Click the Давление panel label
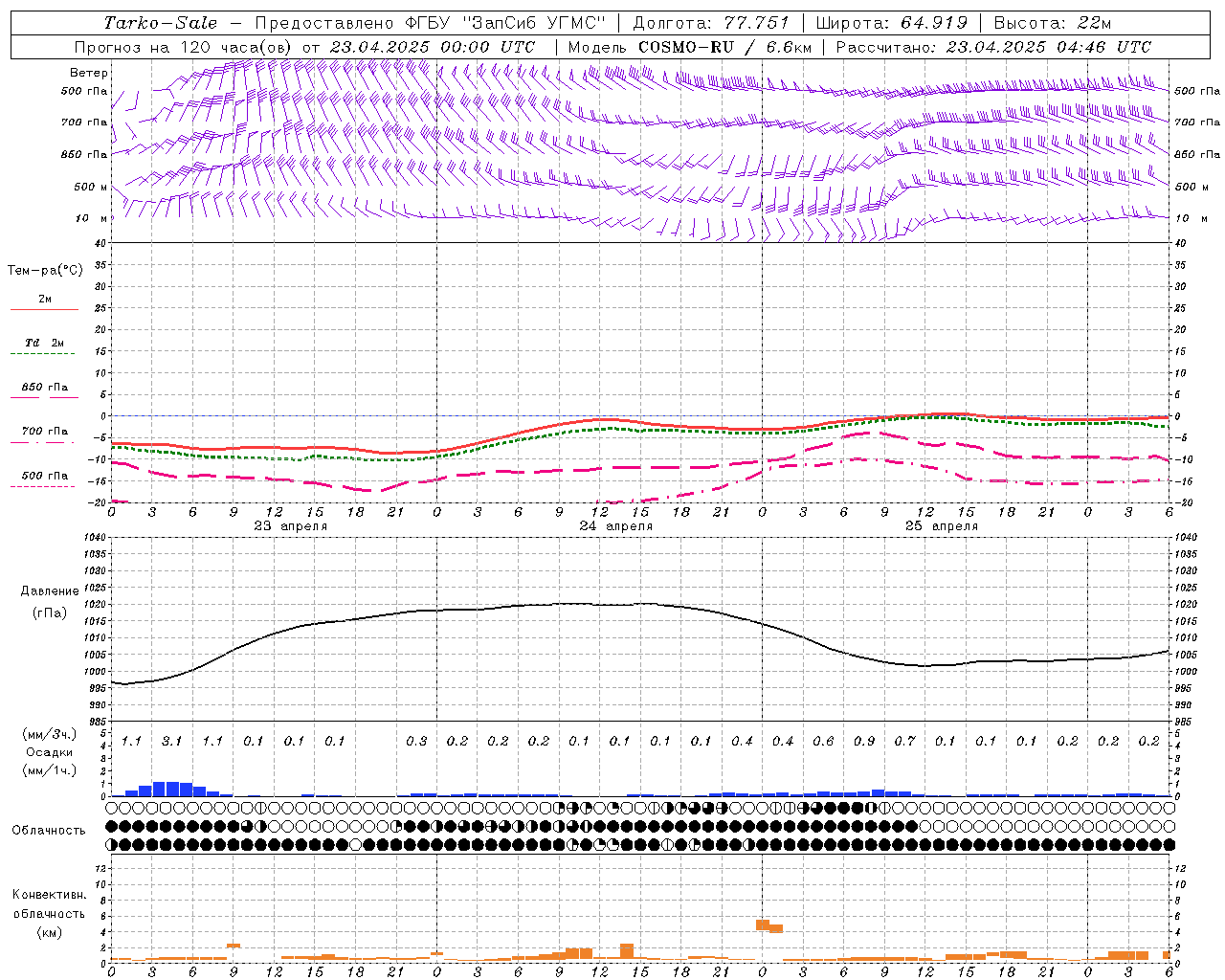Image resolution: width=1225 pixels, height=980 pixels. [x=50, y=591]
